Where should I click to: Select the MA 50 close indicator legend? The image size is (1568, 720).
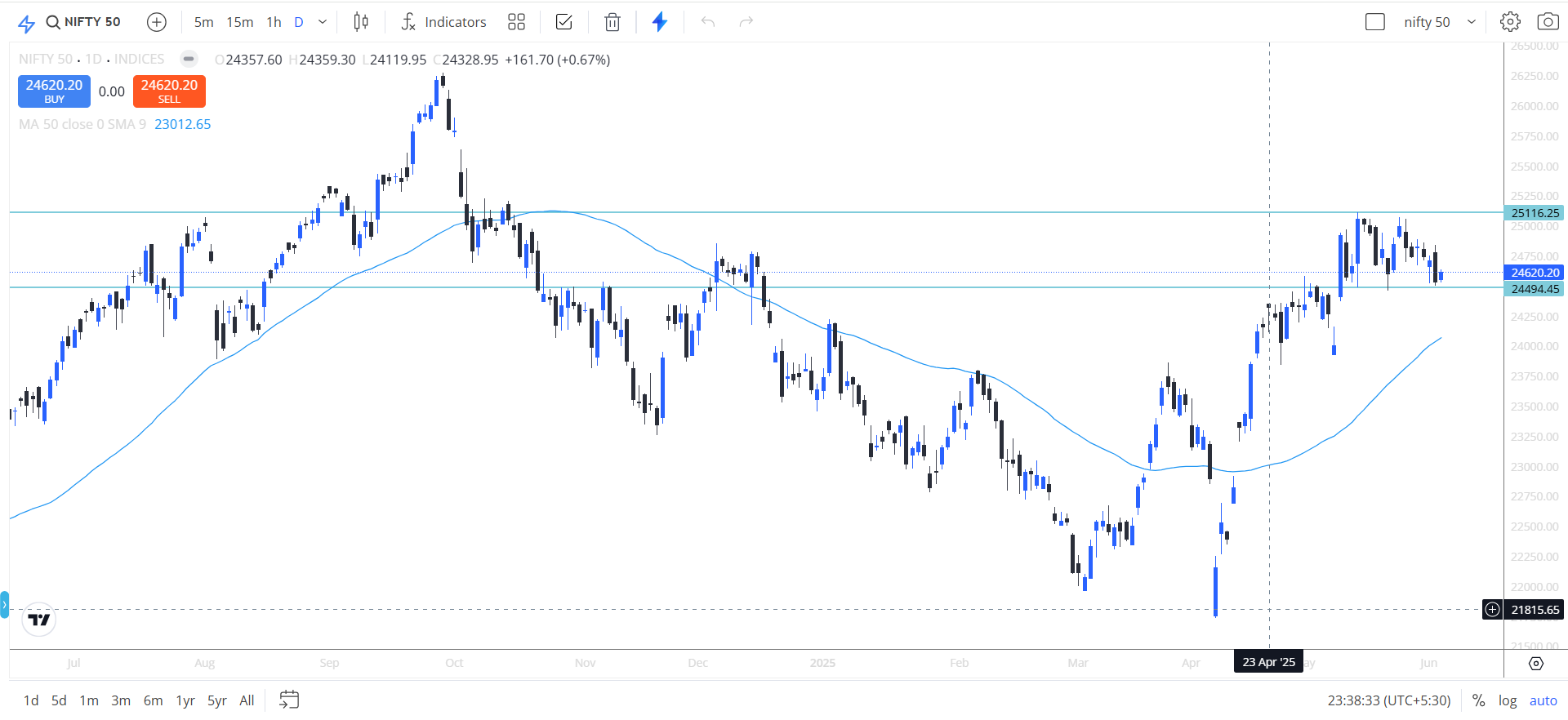[x=82, y=124]
